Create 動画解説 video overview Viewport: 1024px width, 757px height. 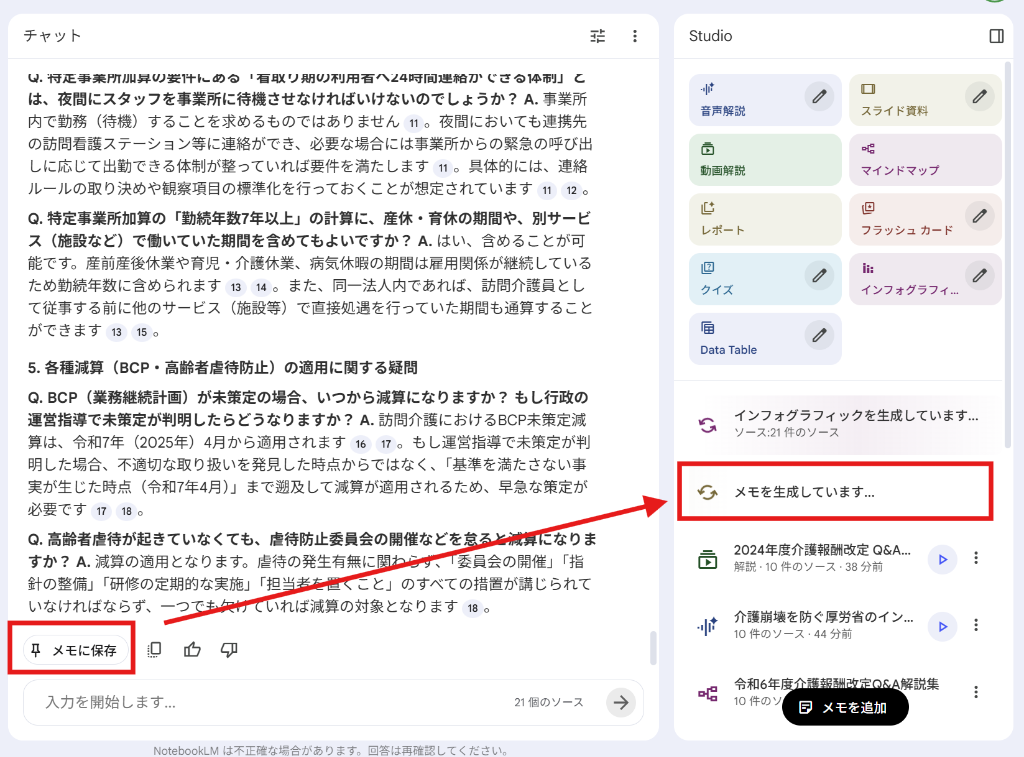click(765, 160)
